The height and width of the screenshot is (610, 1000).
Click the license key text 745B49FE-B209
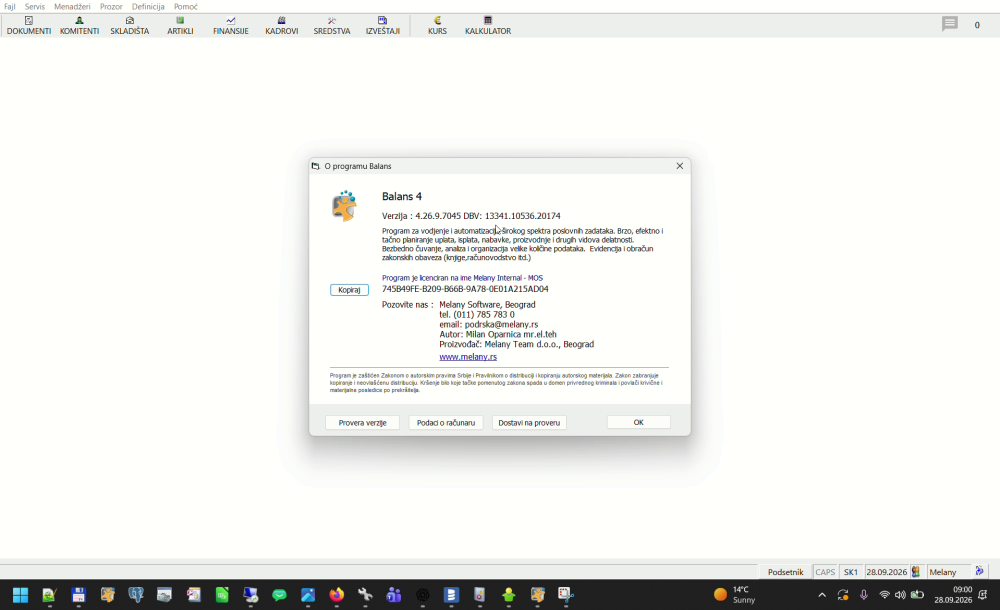tap(465, 288)
